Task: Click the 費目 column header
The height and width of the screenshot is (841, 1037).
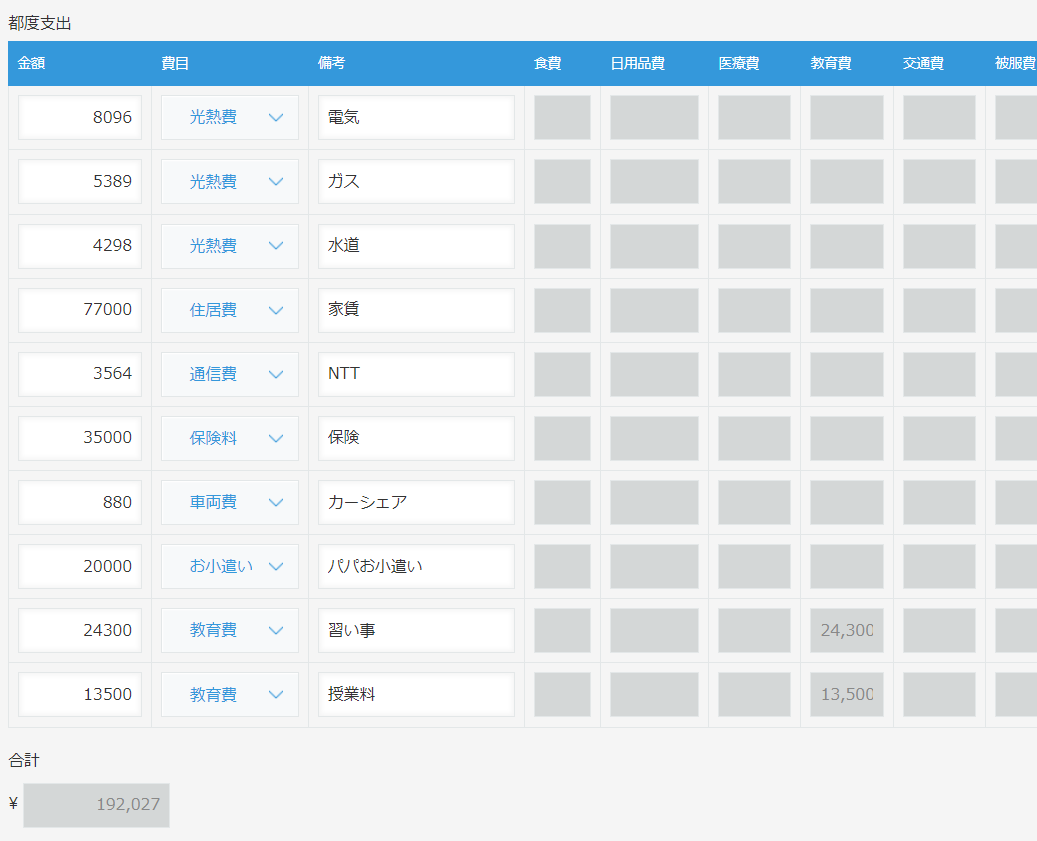Action: click(x=175, y=63)
